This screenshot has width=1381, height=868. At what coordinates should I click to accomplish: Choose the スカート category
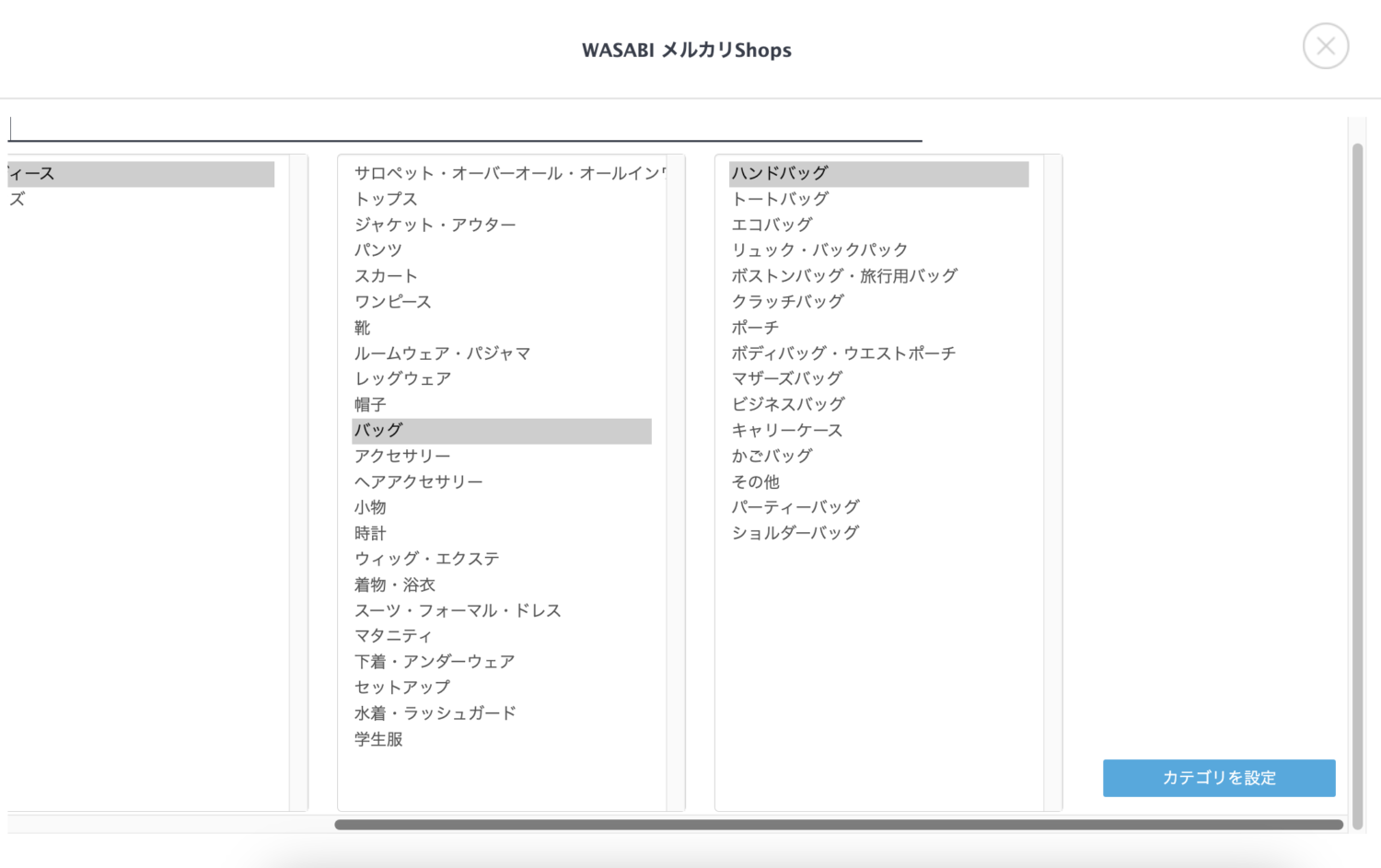387,276
